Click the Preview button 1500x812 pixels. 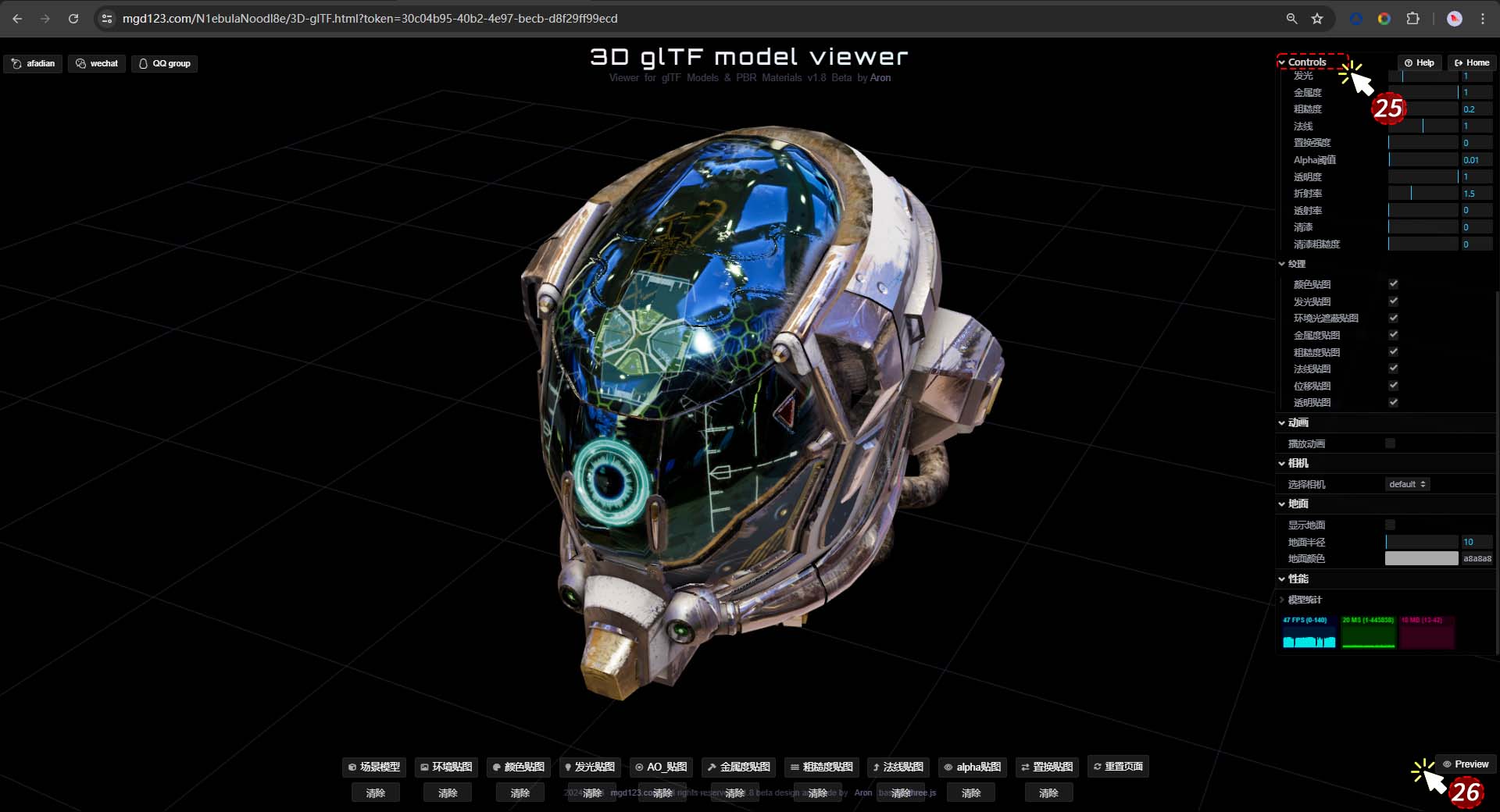pos(1466,764)
